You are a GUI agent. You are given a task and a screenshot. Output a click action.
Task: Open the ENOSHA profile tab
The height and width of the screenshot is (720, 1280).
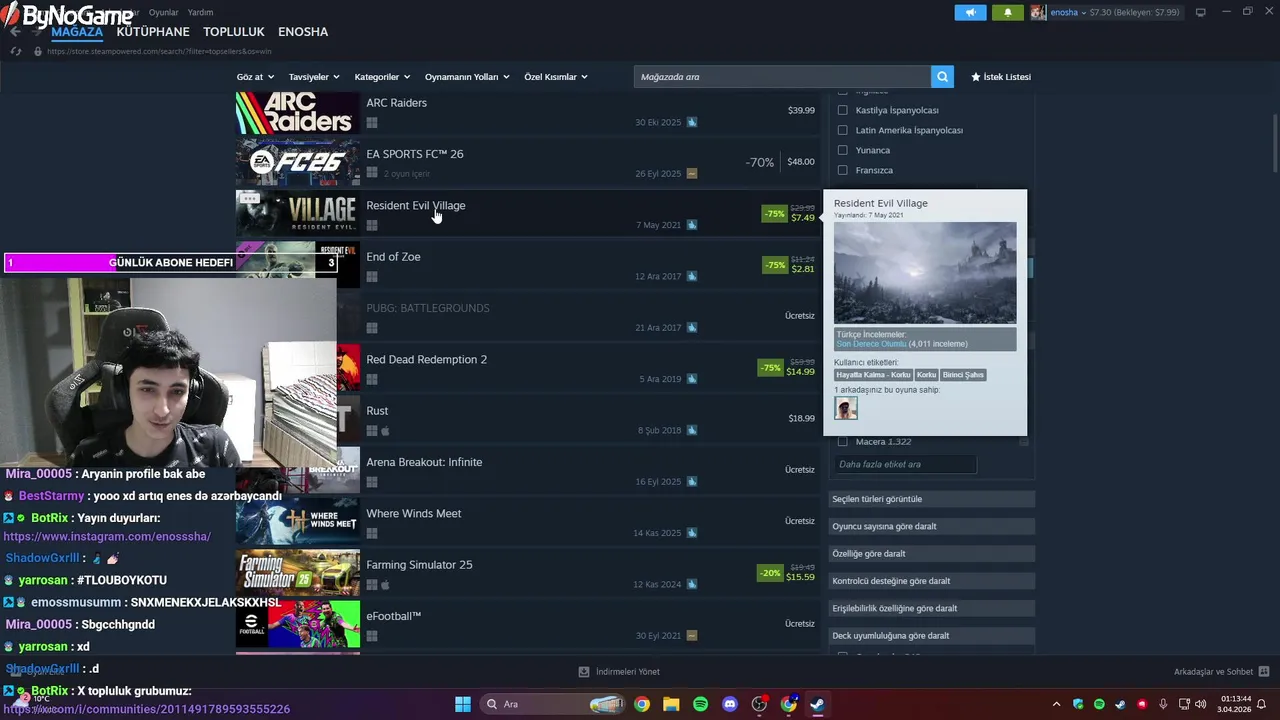(303, 32)
